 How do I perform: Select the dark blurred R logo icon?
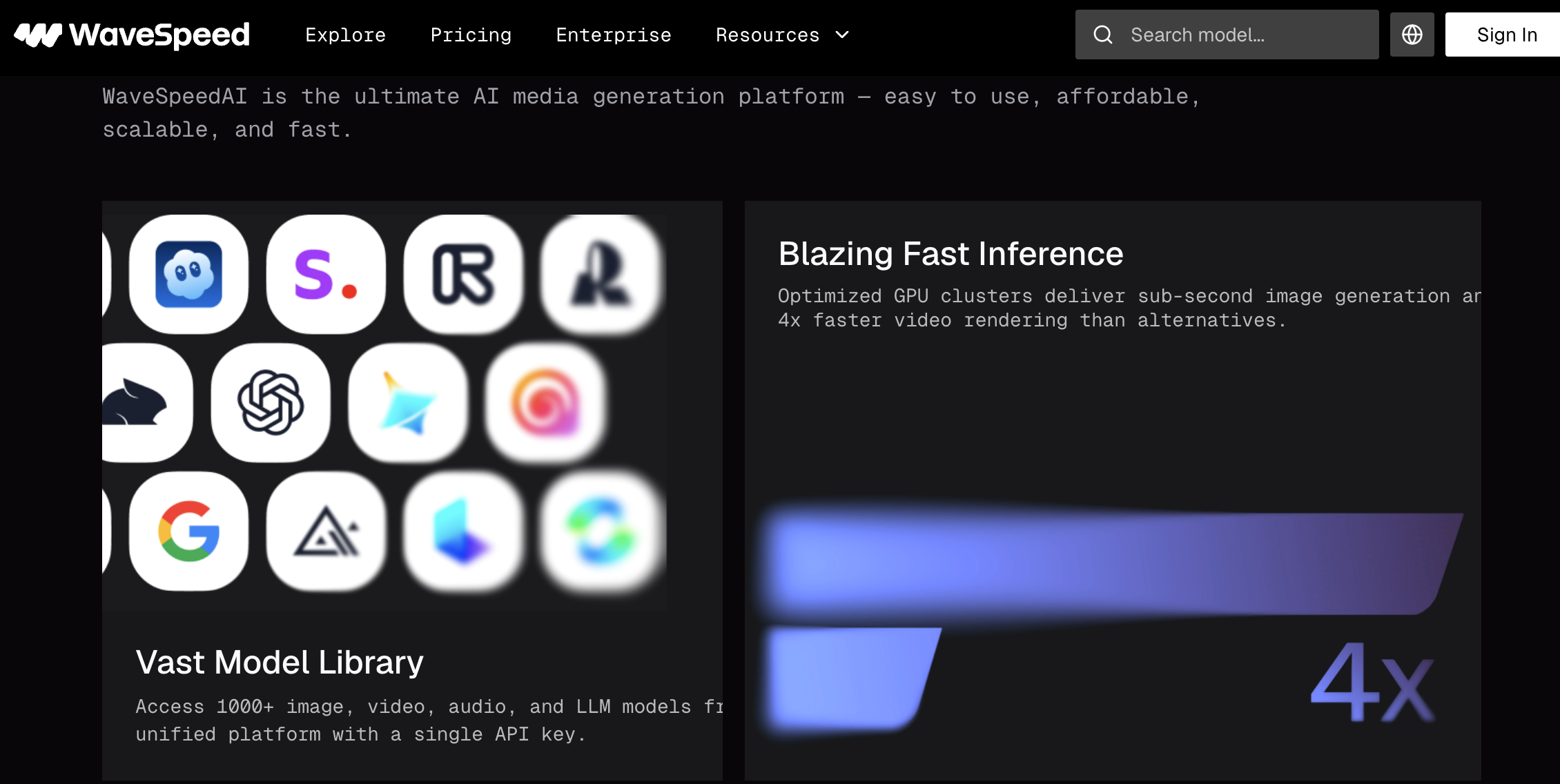(x=601, y=274)
